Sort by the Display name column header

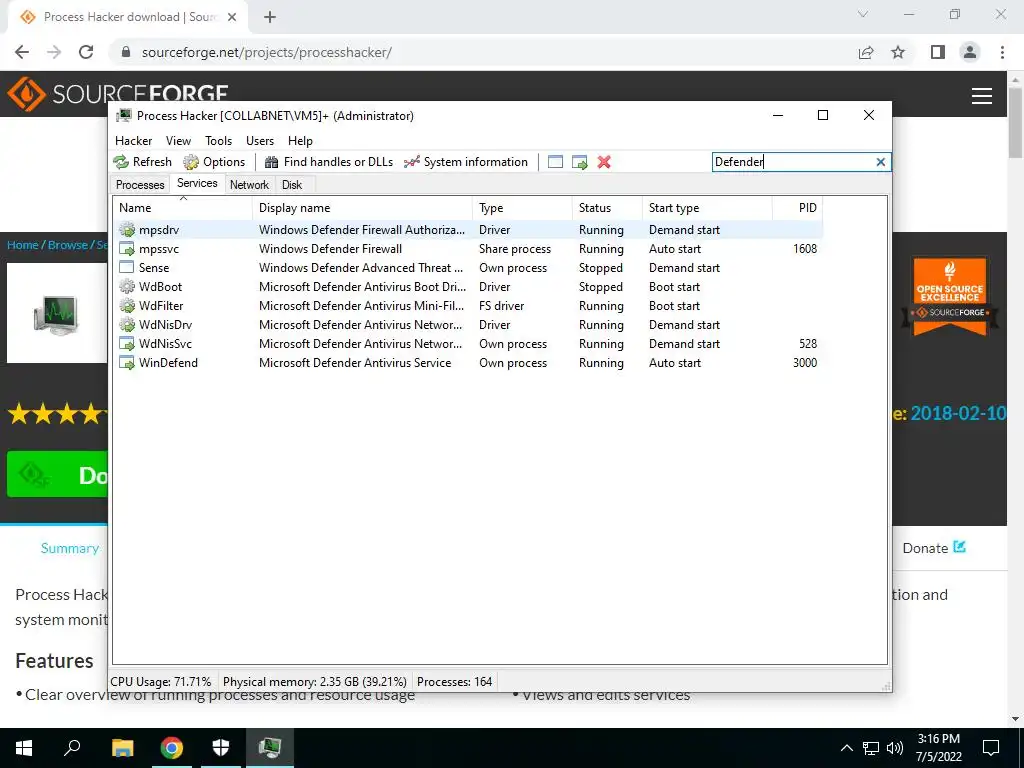tap(362, 208)
